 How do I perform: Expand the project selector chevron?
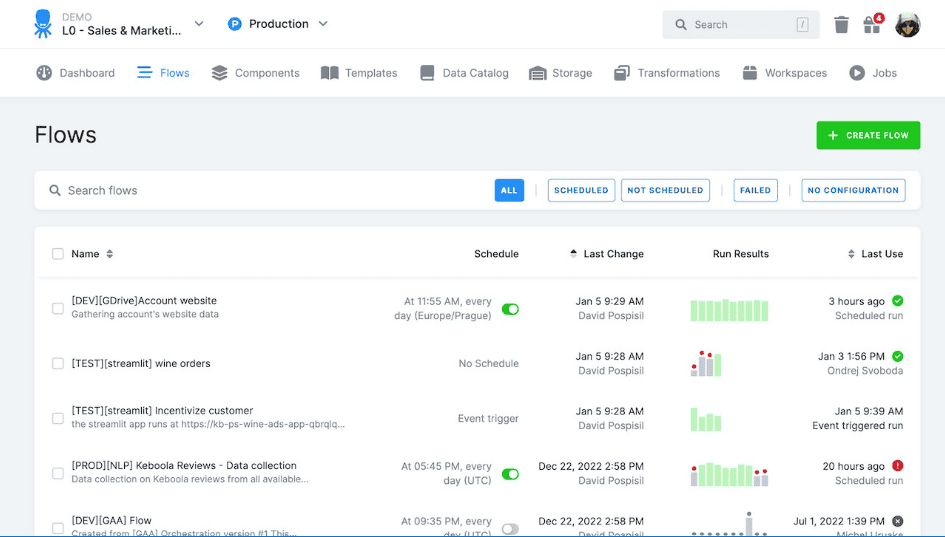pos(199,24)
